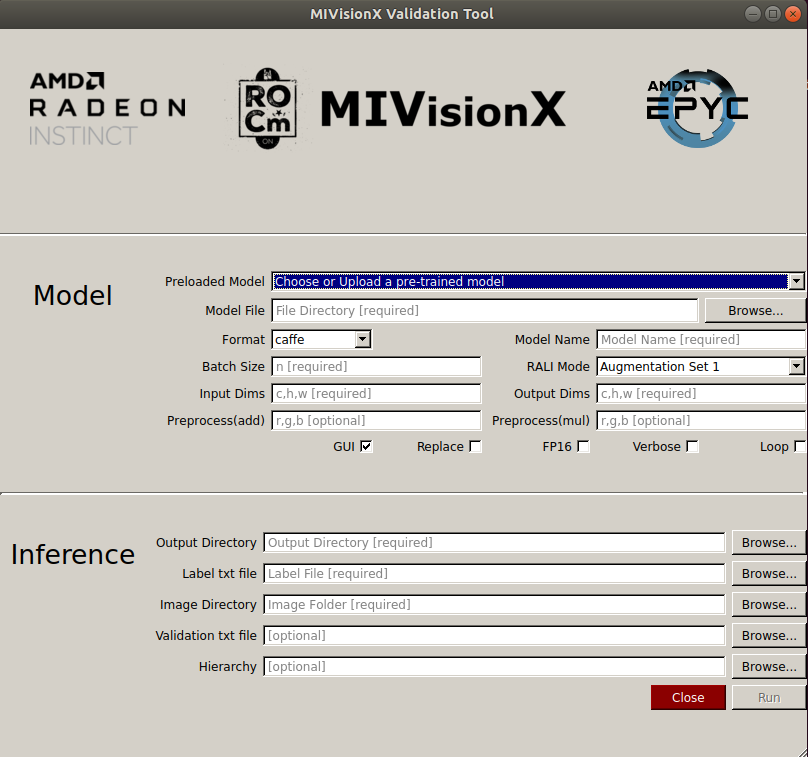808x757 pixels.
Task: Browse for the Hierarchy file
Action: pos(769,666)
